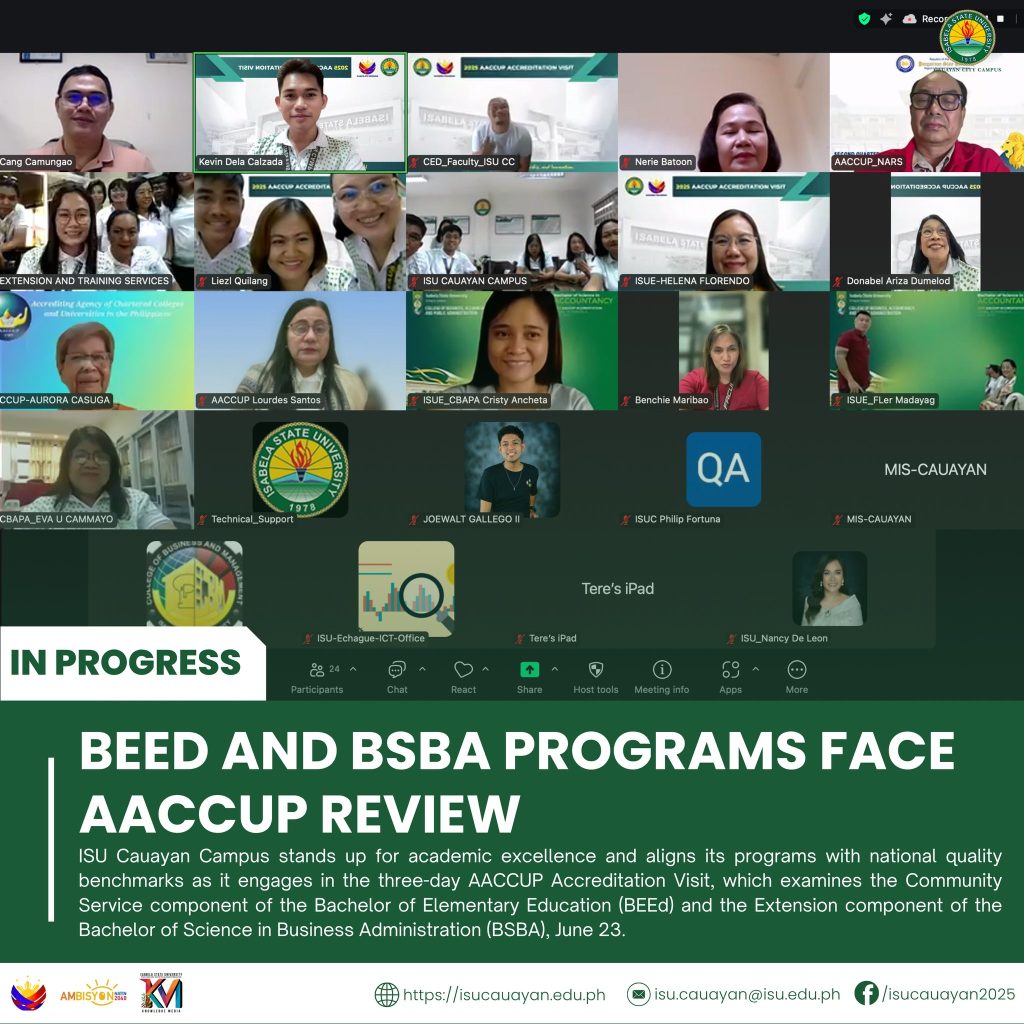Expand the chevron next to React
The height and width of the screenshot is (1024, 1024).
pos(486,669)
